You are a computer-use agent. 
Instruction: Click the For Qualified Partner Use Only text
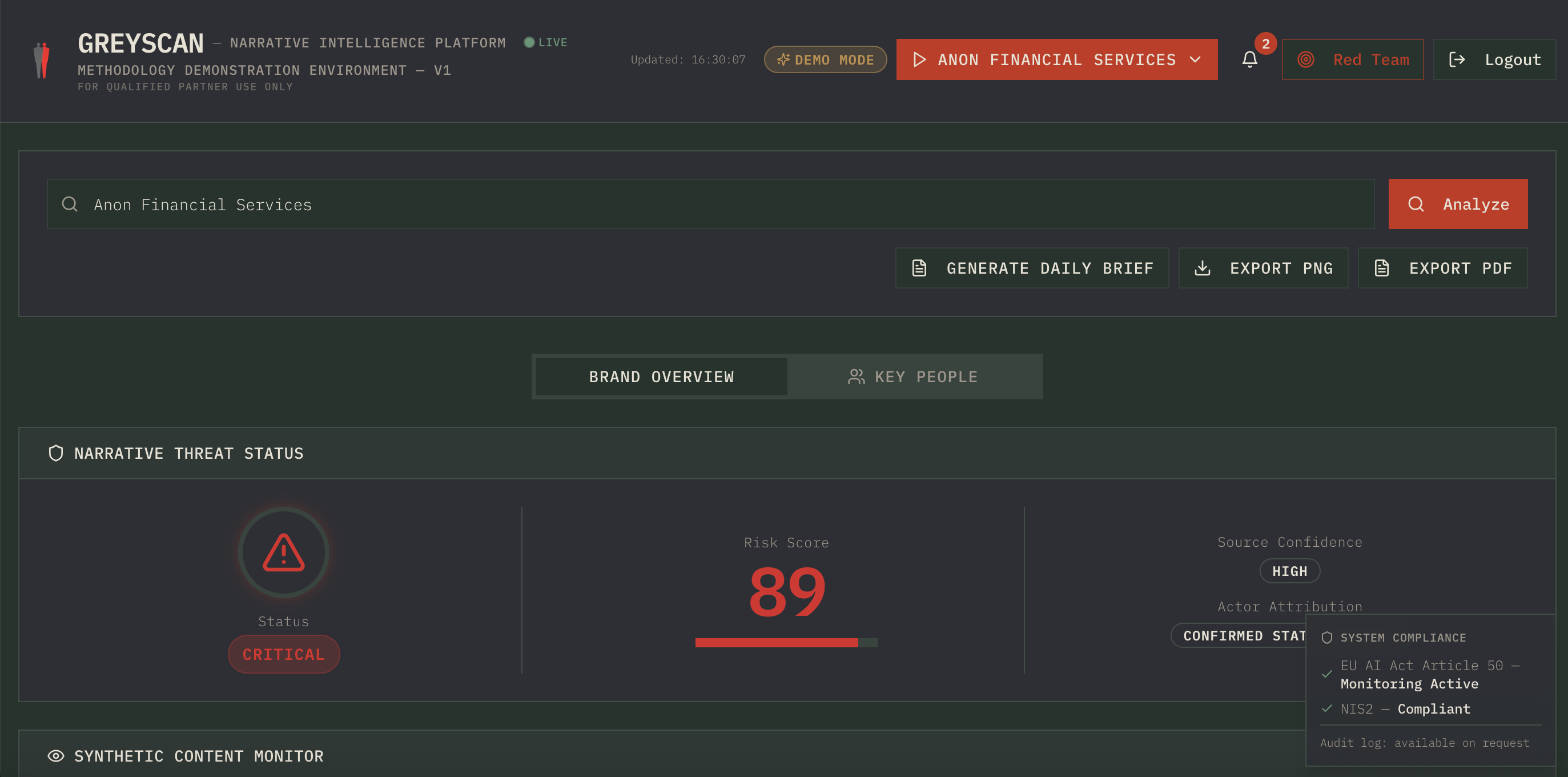click(x=185, y=86)
